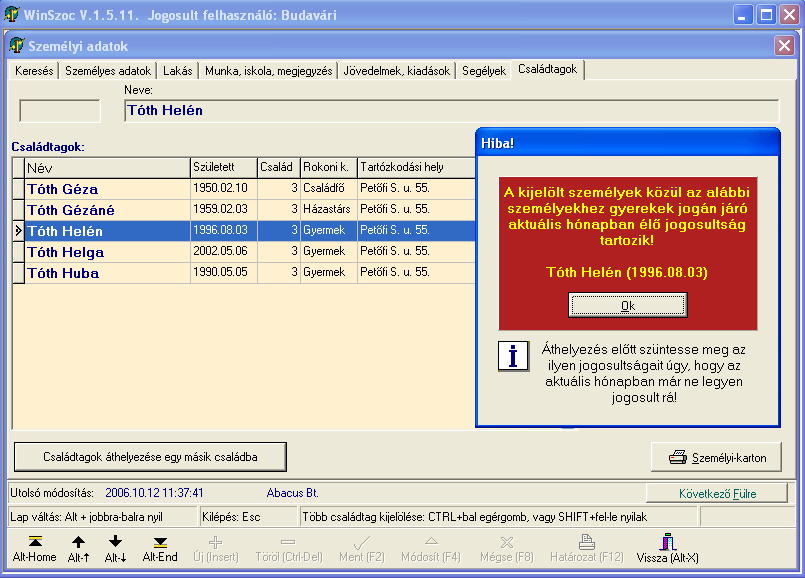Switch to the Segélyek tab

click(x=484, y=71)
